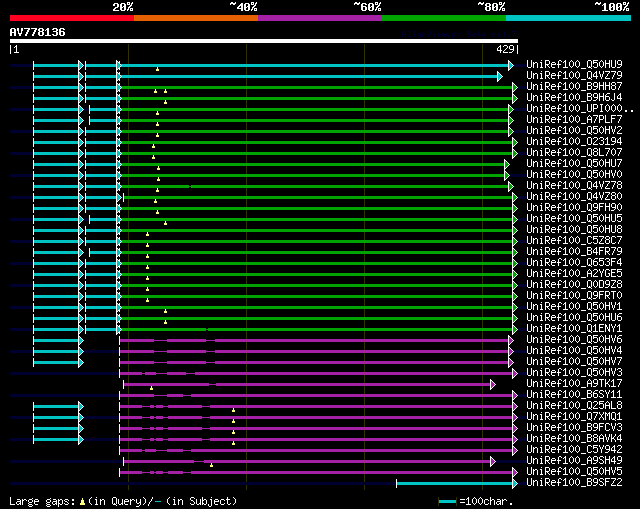This screenshot has height=509, width=640.
Task: Click the UniRef100_B9H6J4 label
Action: pyautogui.click(x=574, y=97)
